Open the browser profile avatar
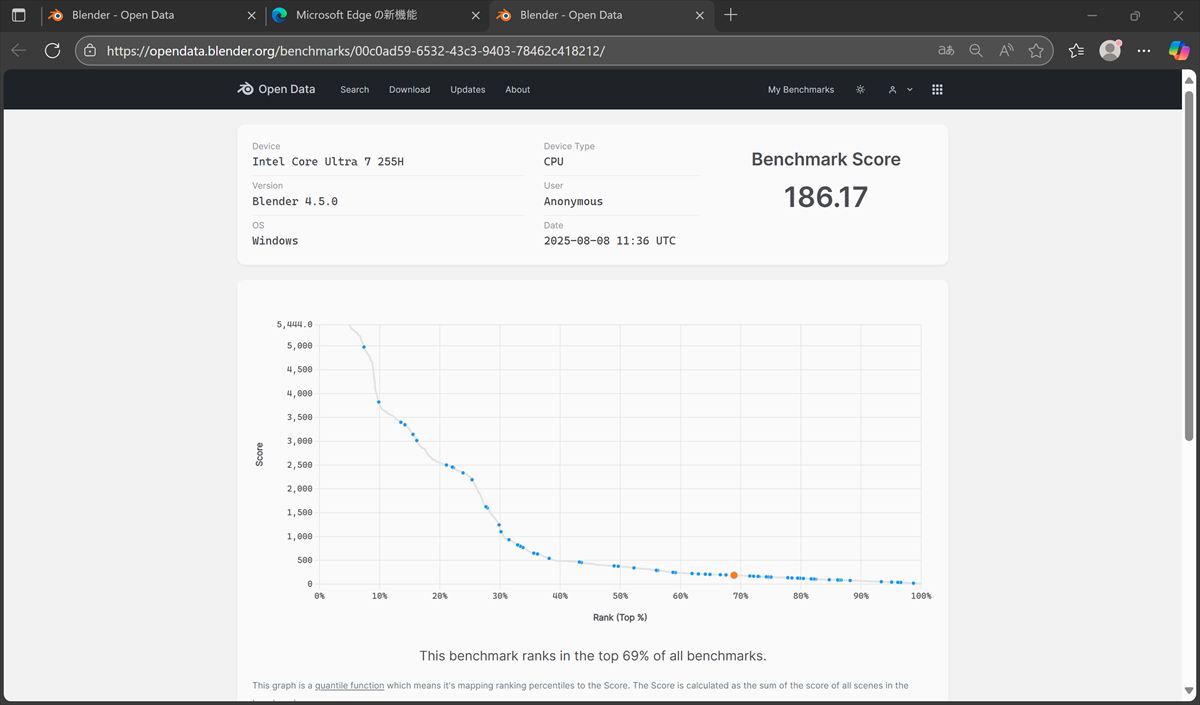Screen dimensions: 1200x705 [1110, 50]
